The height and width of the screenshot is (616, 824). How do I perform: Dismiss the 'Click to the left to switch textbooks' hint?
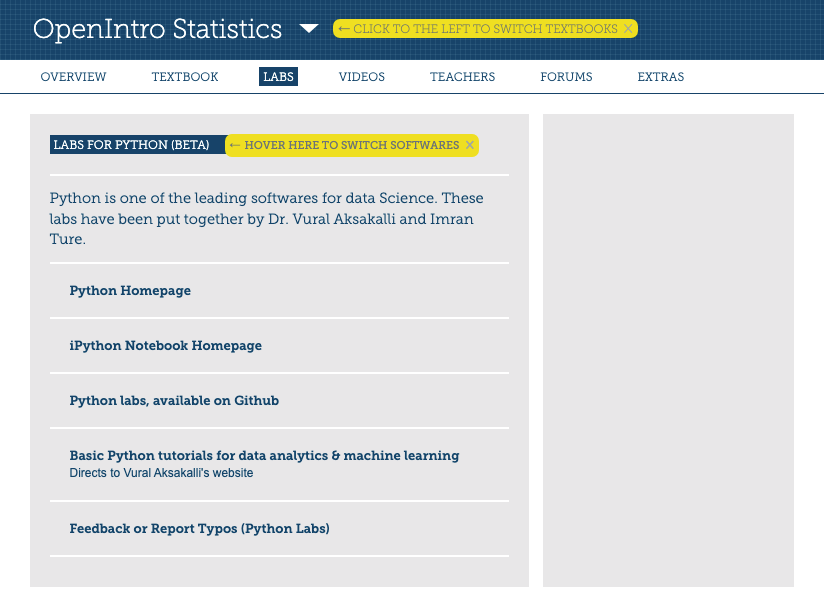[x=628, y=29]
